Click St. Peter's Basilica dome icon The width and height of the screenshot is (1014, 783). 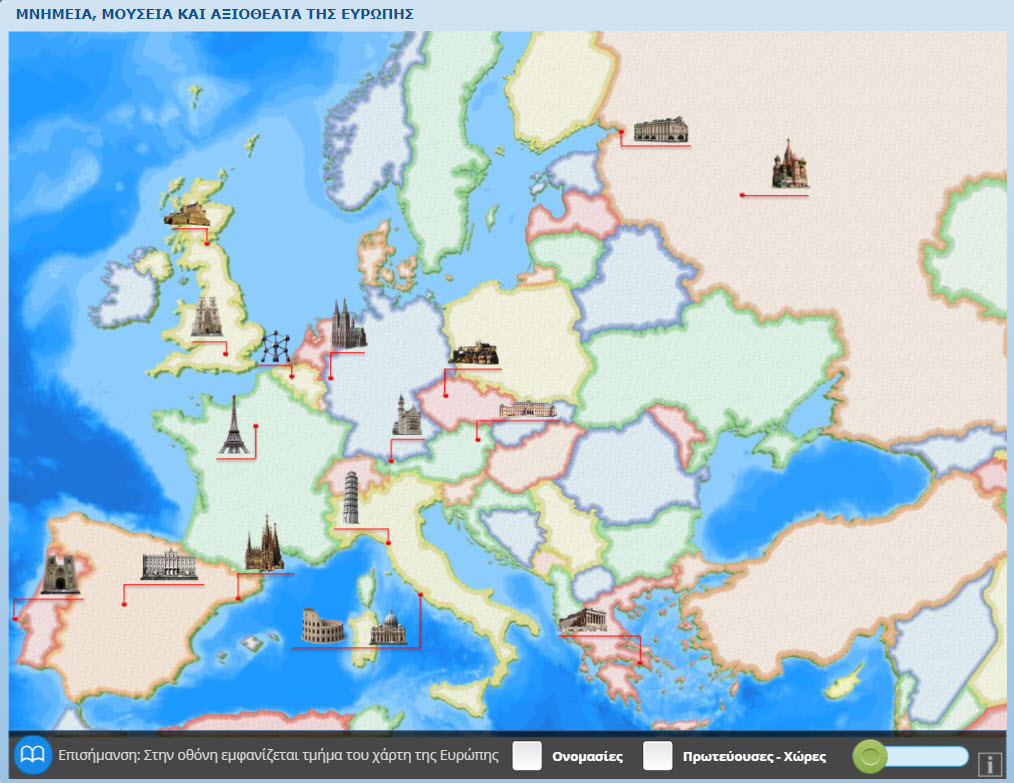(x=389, y=628)
